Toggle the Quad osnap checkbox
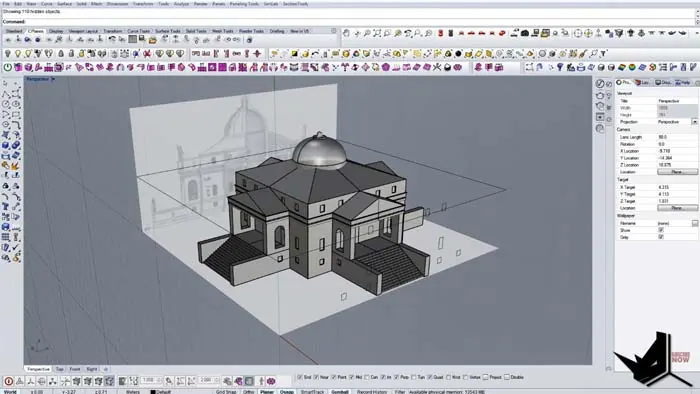Viewport: 700px width, 394px height. pyautogui.click(x=429, y=377)
